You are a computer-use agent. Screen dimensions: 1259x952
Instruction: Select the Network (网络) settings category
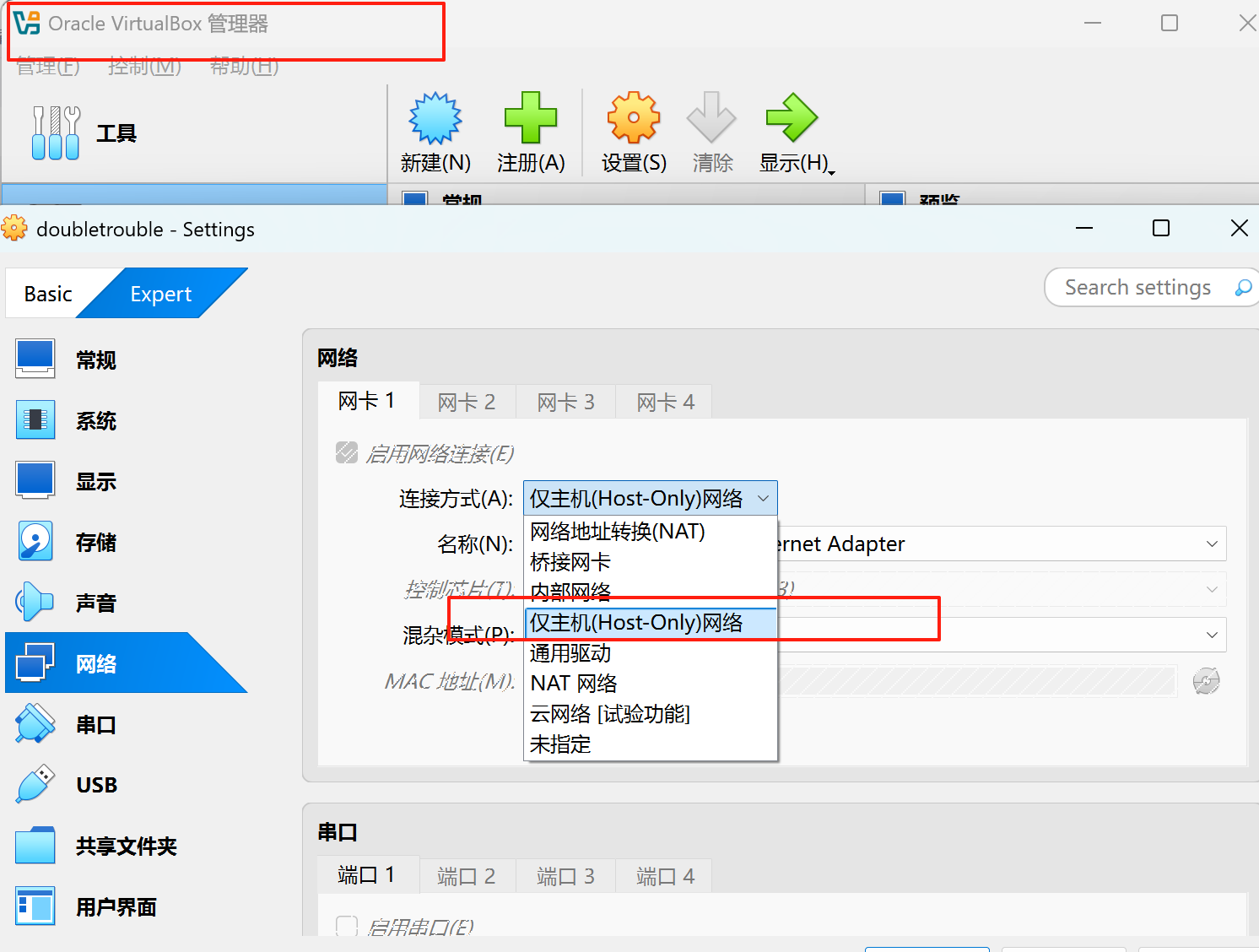pos(127,663)
